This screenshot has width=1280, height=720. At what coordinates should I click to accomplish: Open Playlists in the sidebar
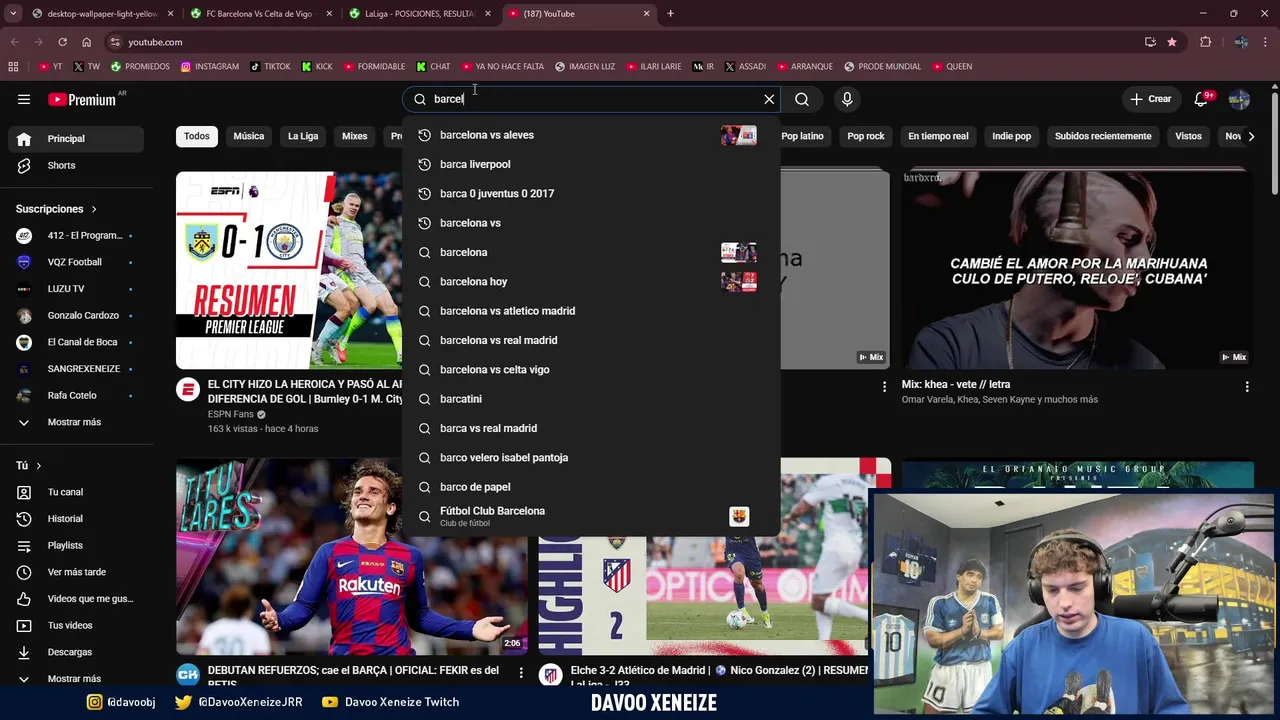76,545
